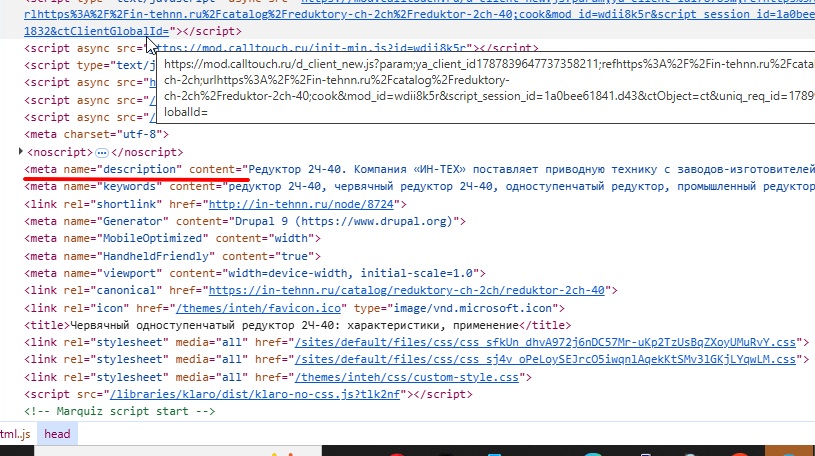This screenshot has height=456, width=815.
Task: Open the css_sj4v stylesheet link
Action: [x=545, y=359]
